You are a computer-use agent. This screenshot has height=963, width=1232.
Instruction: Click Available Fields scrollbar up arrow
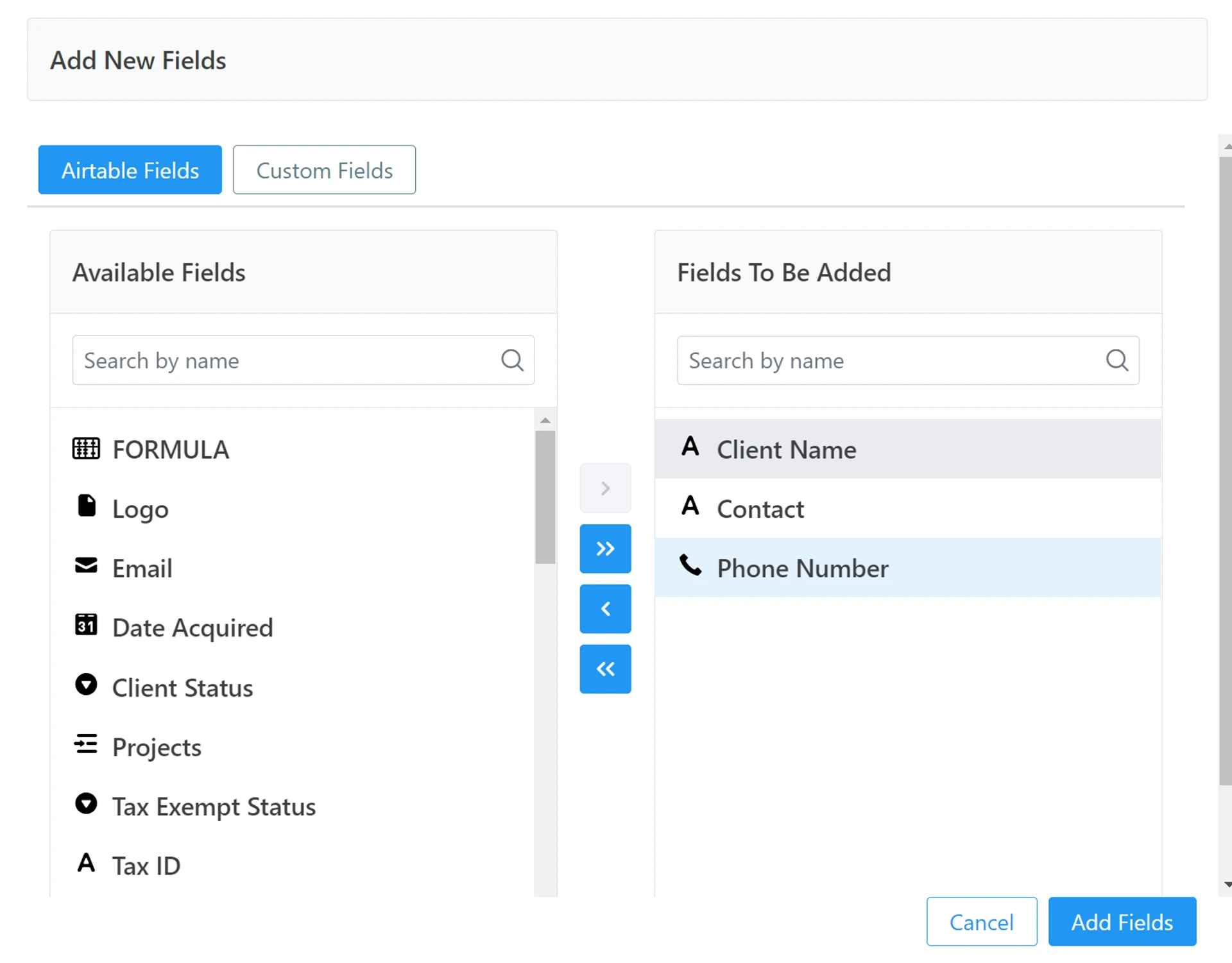tap(545, 421)
